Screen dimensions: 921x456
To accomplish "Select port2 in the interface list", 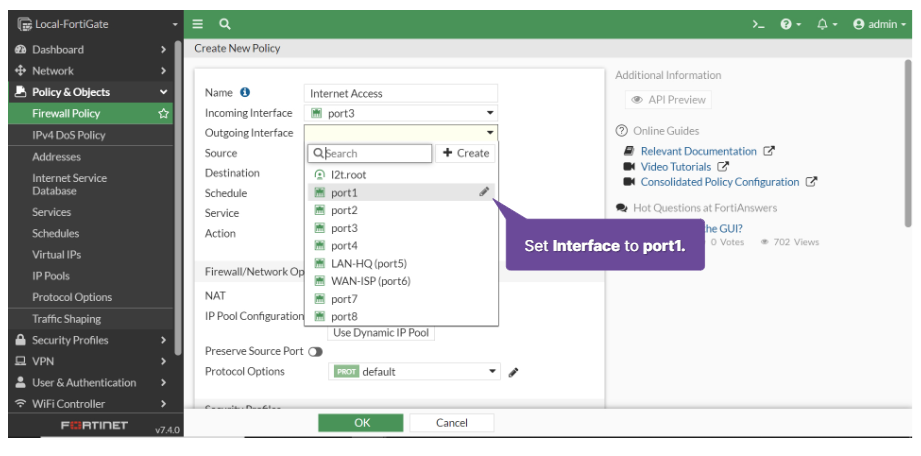I will coord(401,210).
